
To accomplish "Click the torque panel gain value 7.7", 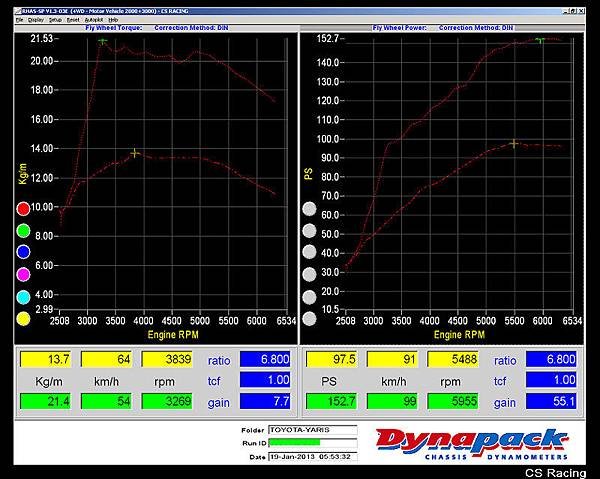I will tap(265, 401).
